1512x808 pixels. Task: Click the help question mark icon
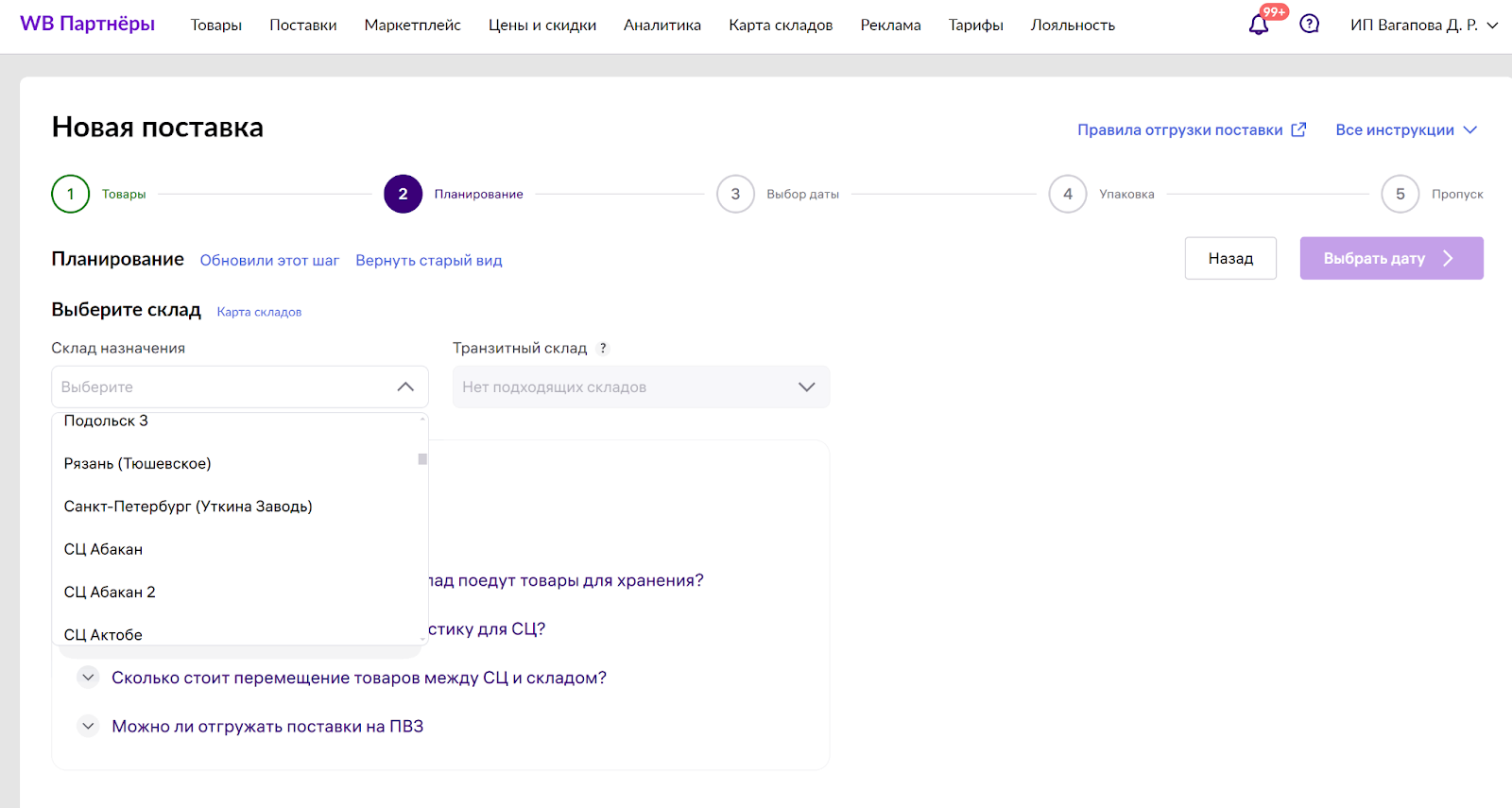point(1309,25)
